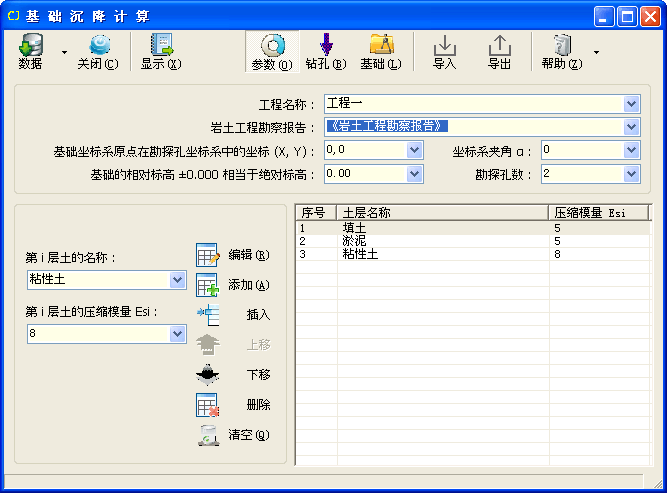Open the 勘探孔数 dropdown arrow
Screen dimensions: 667x493
pos(631,174)
